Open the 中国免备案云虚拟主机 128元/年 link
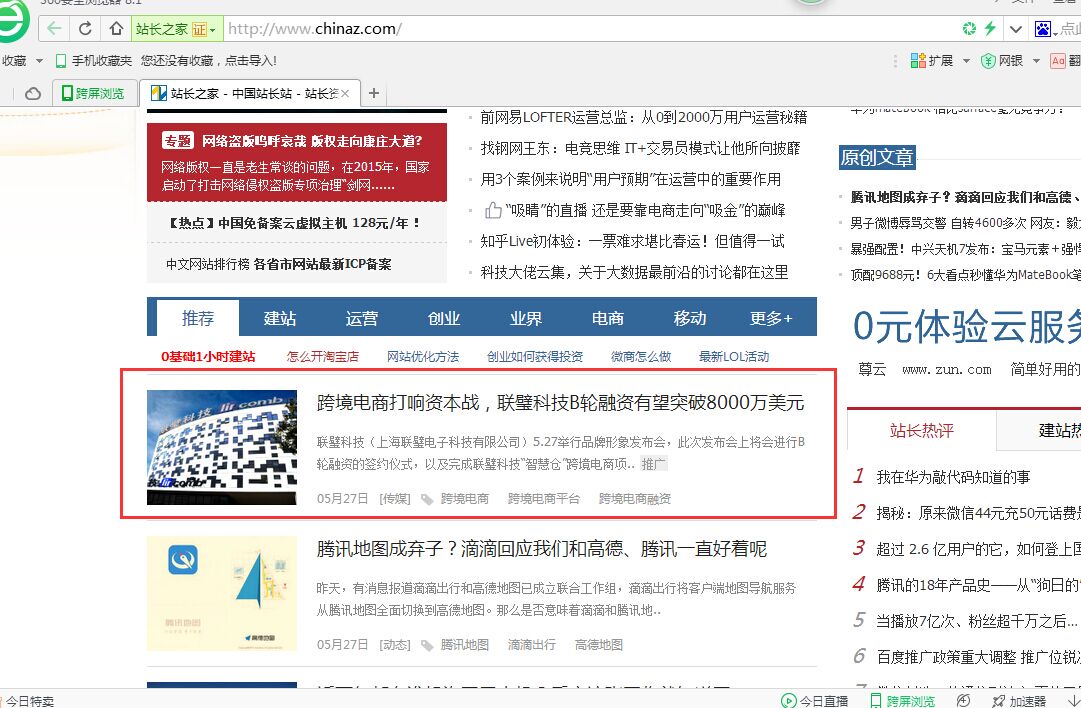 coord(294,223)
